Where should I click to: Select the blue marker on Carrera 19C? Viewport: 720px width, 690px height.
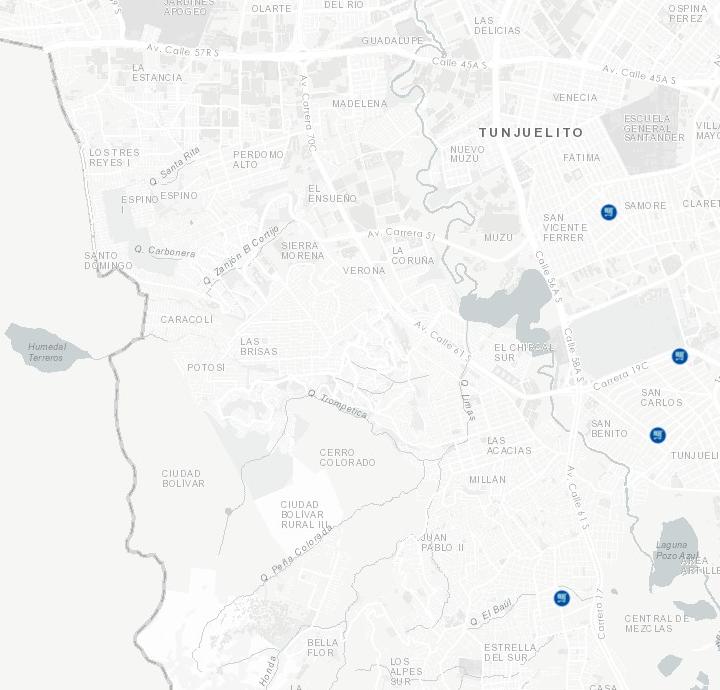[x=679, y=356]
